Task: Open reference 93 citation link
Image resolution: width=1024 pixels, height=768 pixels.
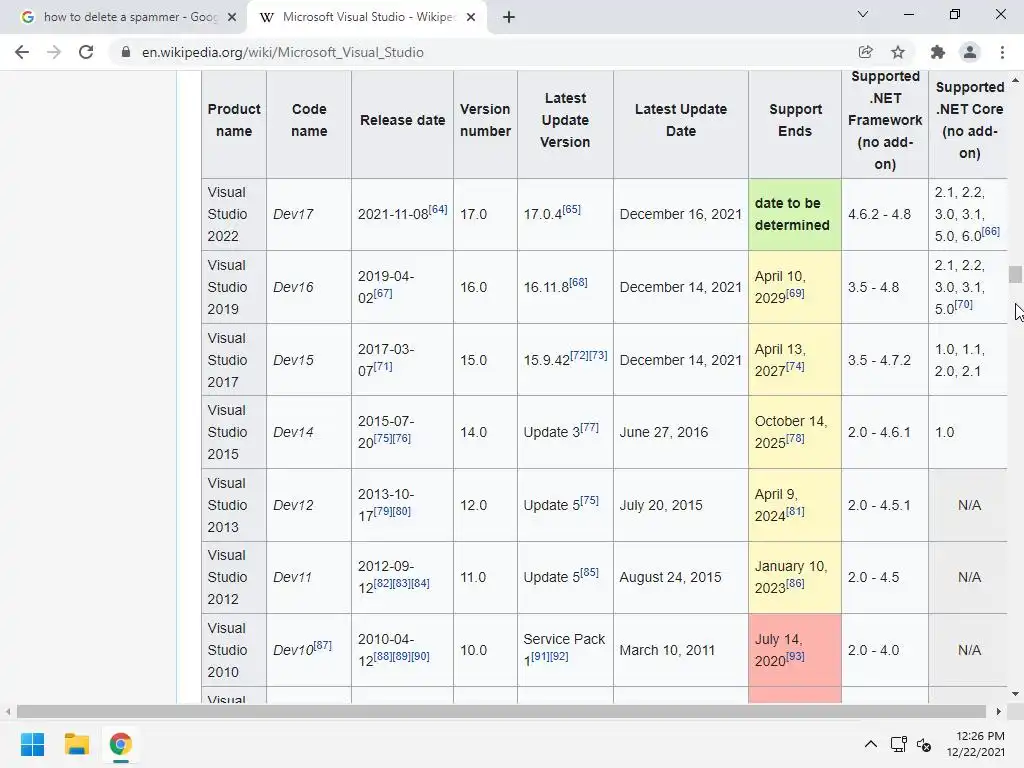Action: pyautogui.click(x=795, y=656)
